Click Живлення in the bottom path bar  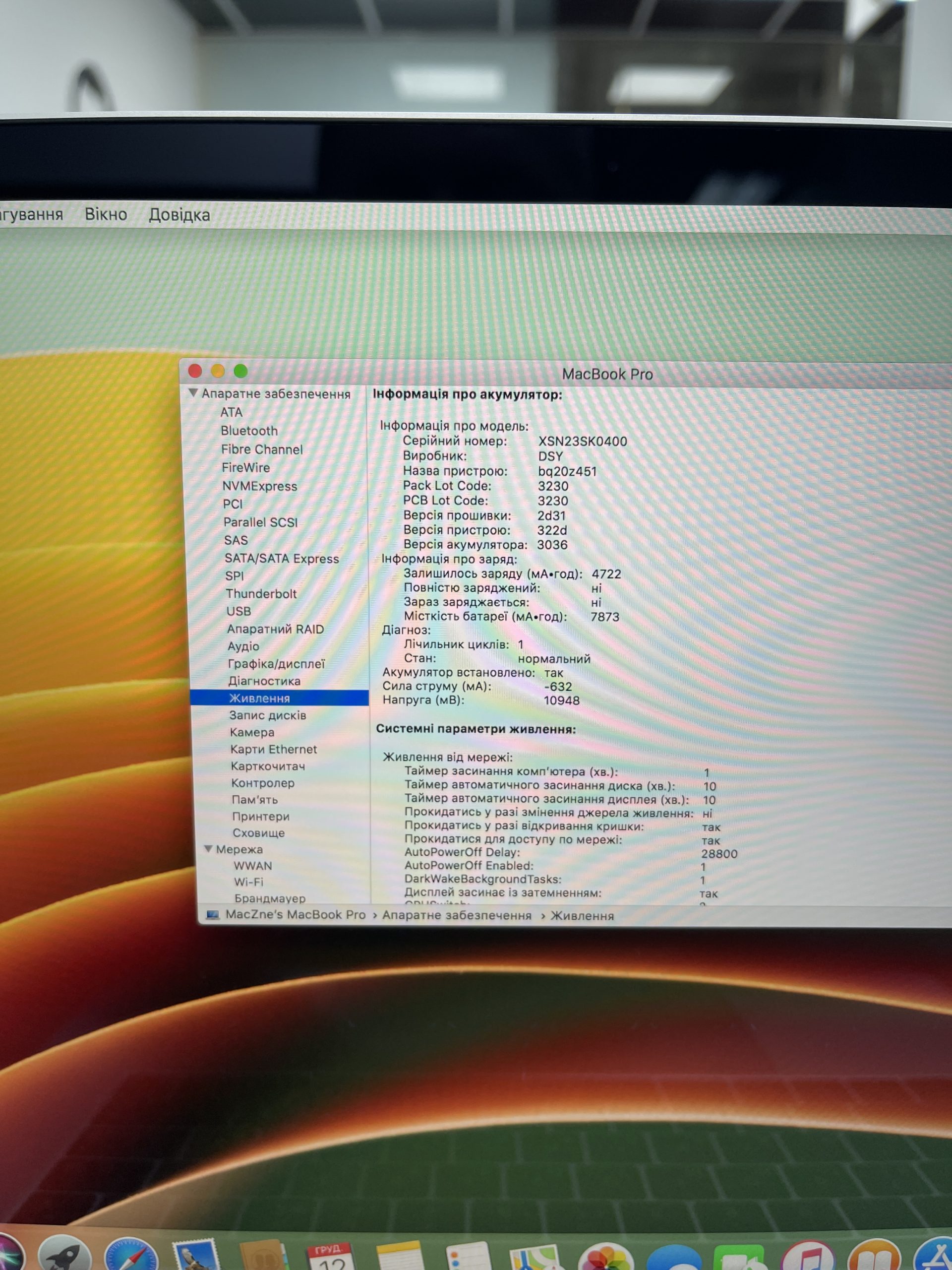click(583, 916)
